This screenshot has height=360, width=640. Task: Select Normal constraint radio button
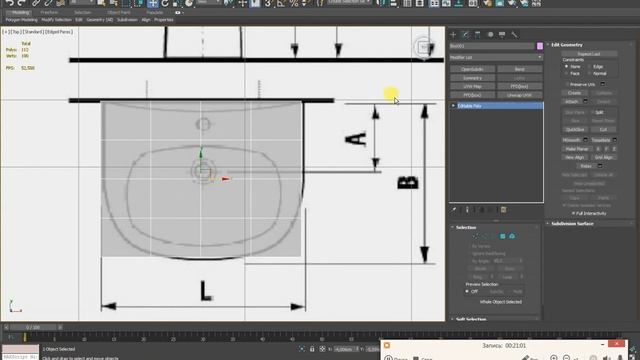click(x=589, y=73)
